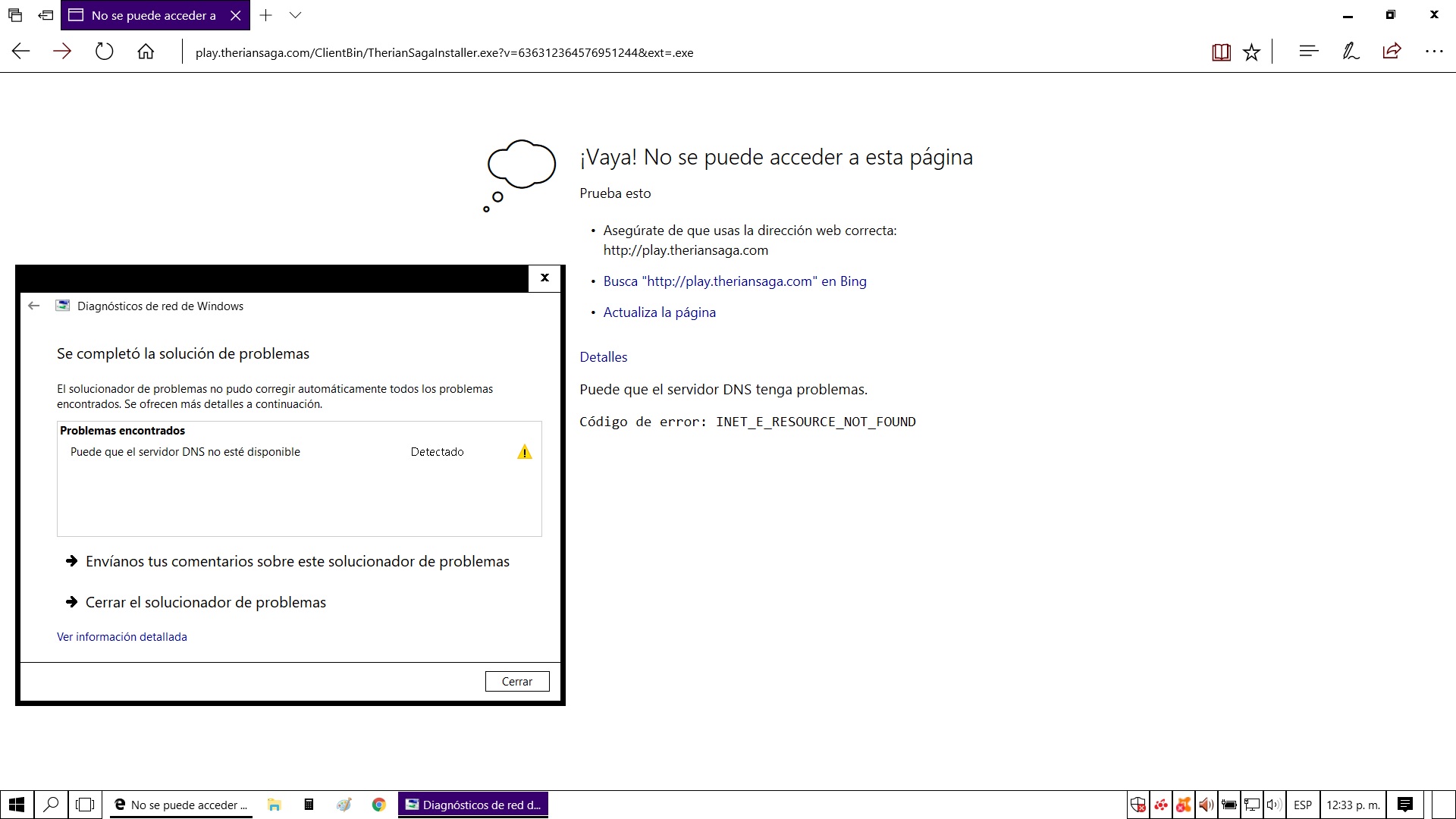Launch Google Chrome from taskbar
The image size is (1456, 819).
click(378, 805)
